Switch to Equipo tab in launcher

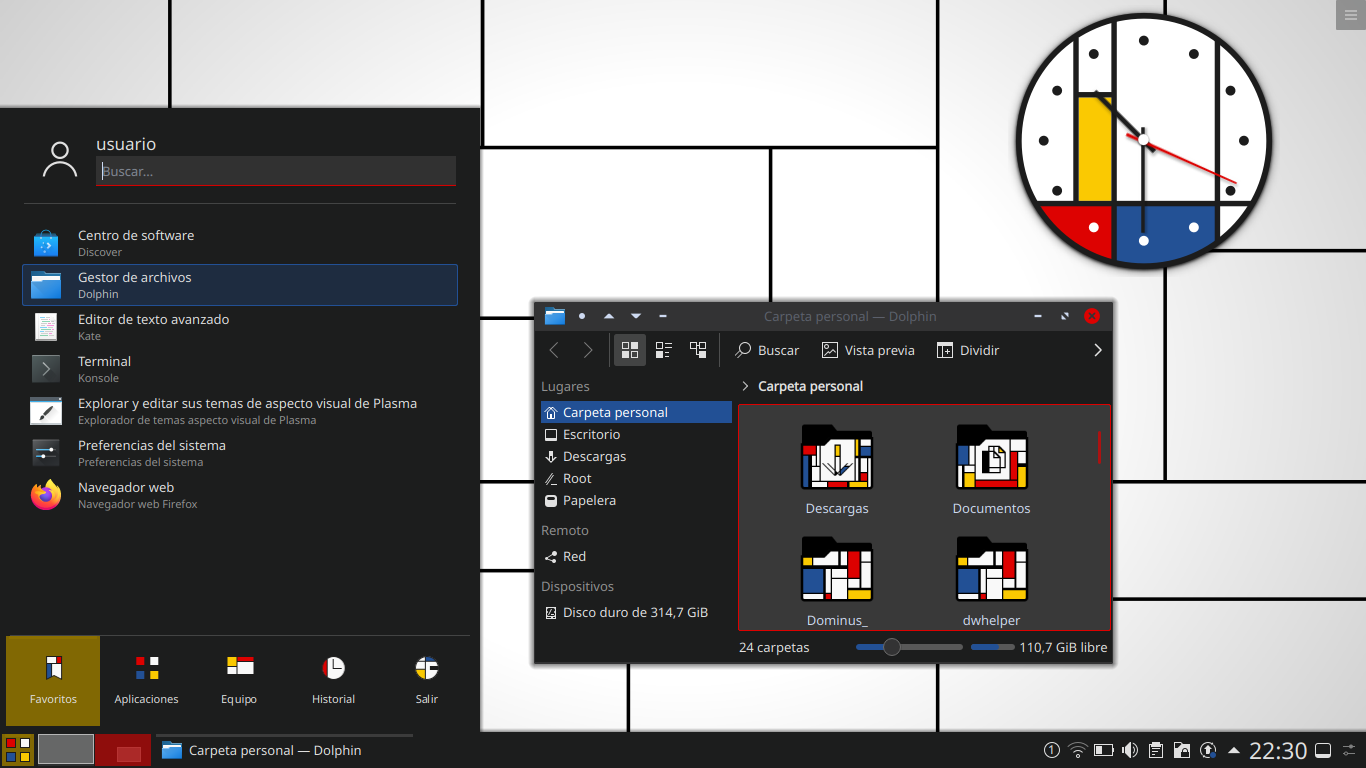point(240,680)
